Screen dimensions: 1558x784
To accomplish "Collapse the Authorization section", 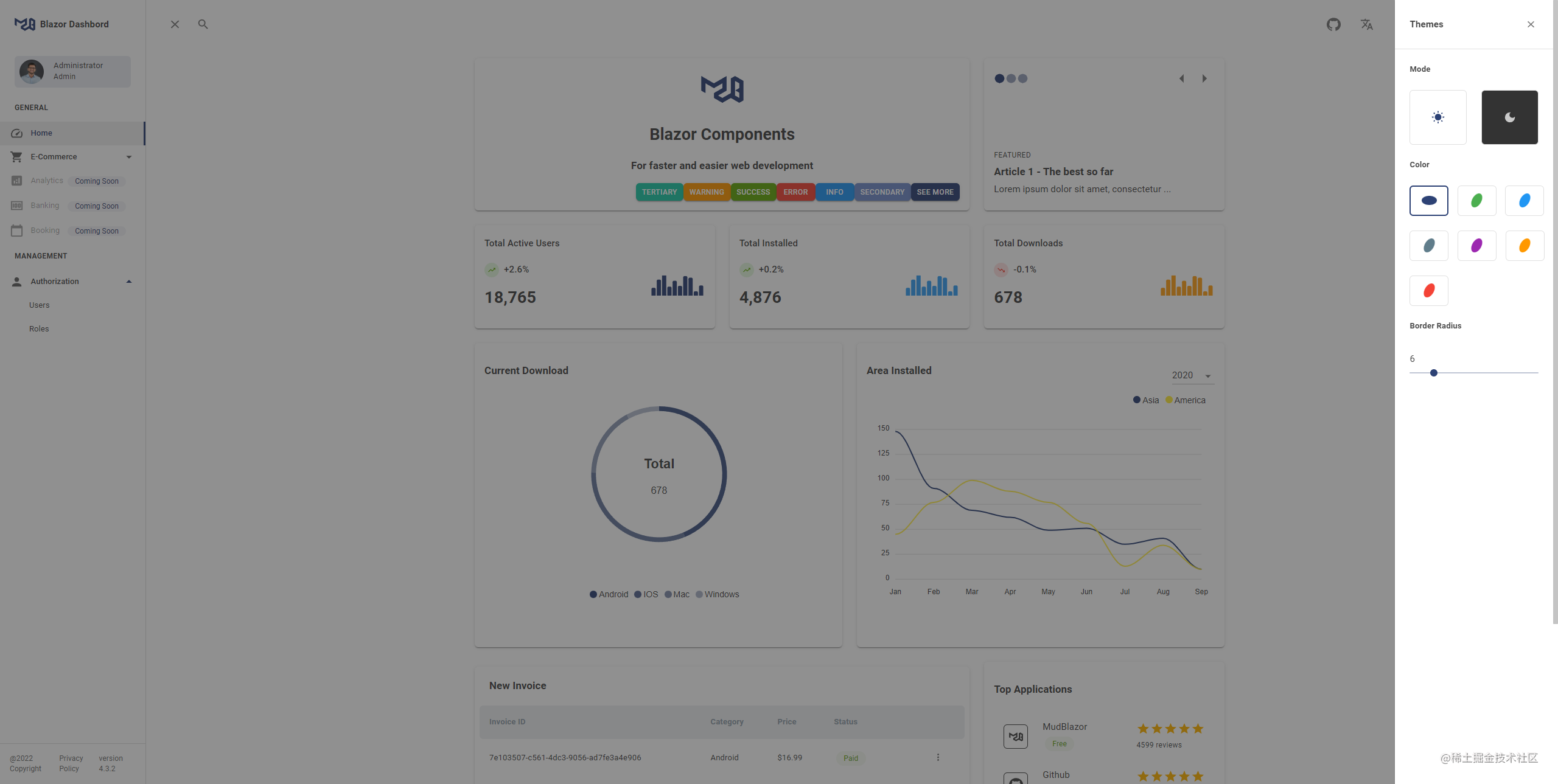I will coord(128,281).
